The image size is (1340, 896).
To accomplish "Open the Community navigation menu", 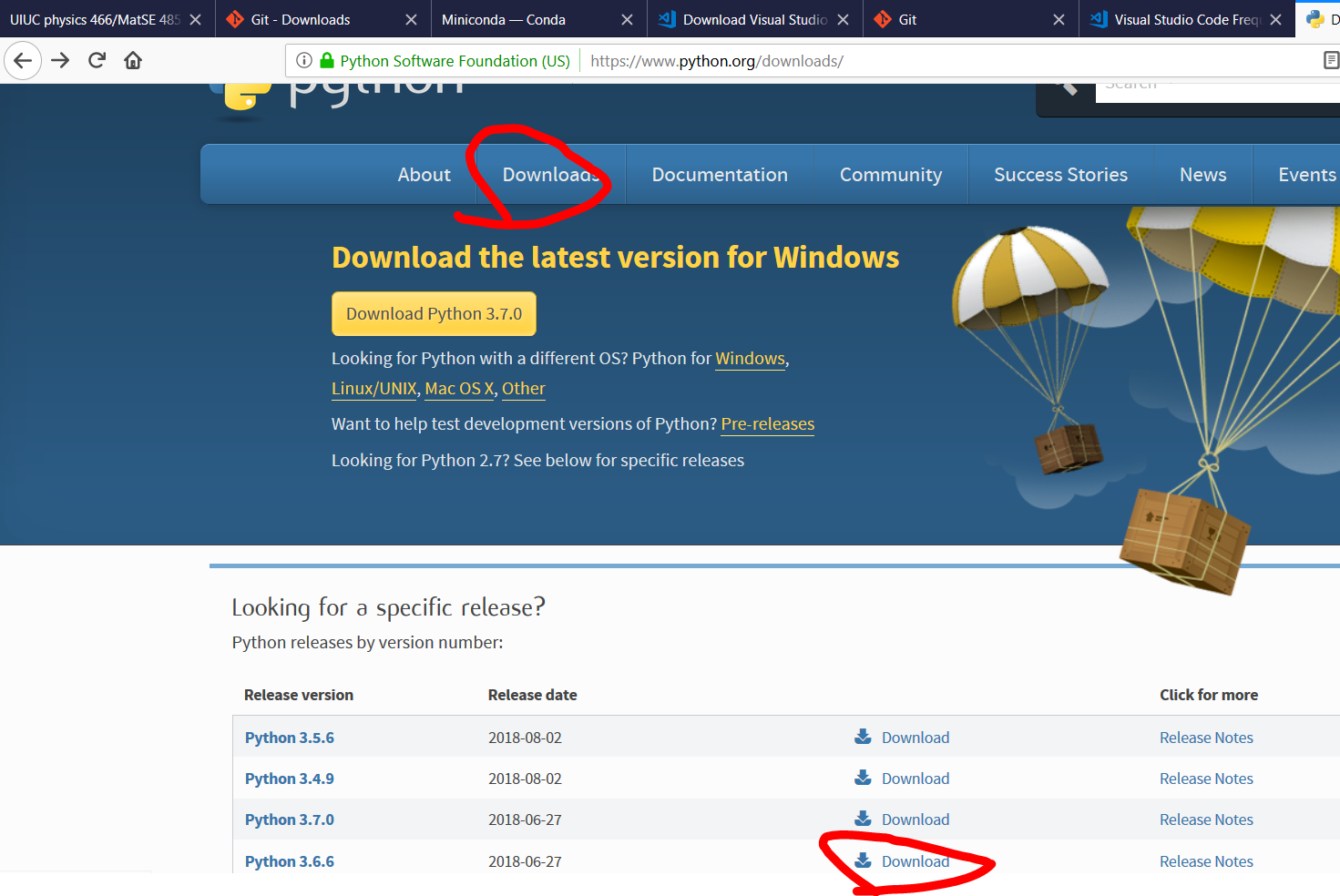I will coord(890,175).
